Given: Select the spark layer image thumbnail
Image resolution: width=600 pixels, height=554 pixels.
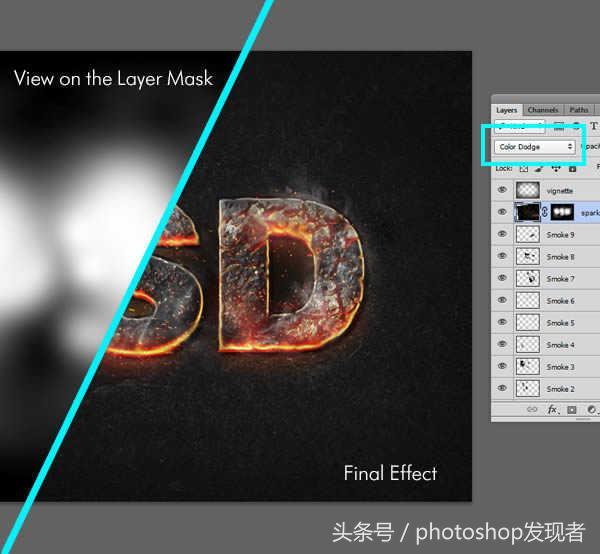Looking at the screenshot, I should coord(528,212).
